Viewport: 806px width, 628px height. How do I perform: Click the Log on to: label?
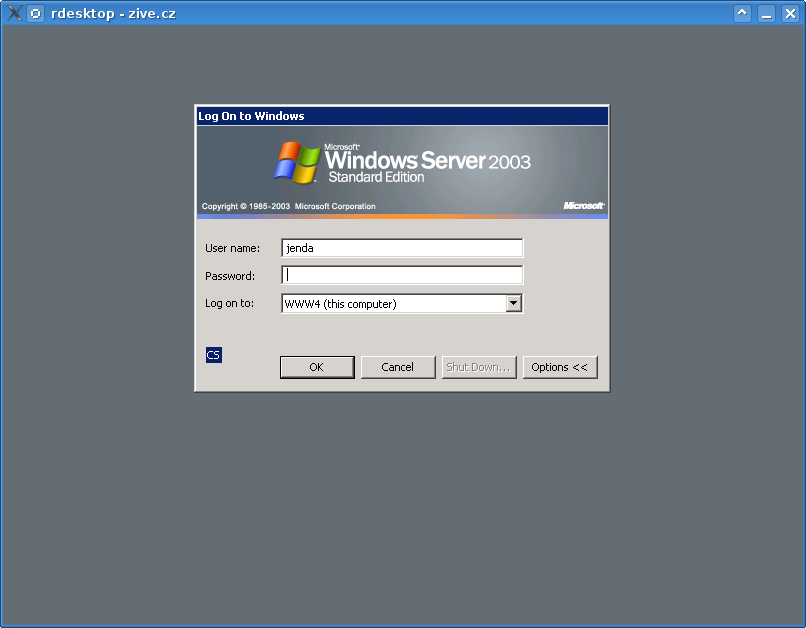pos(229,303)
